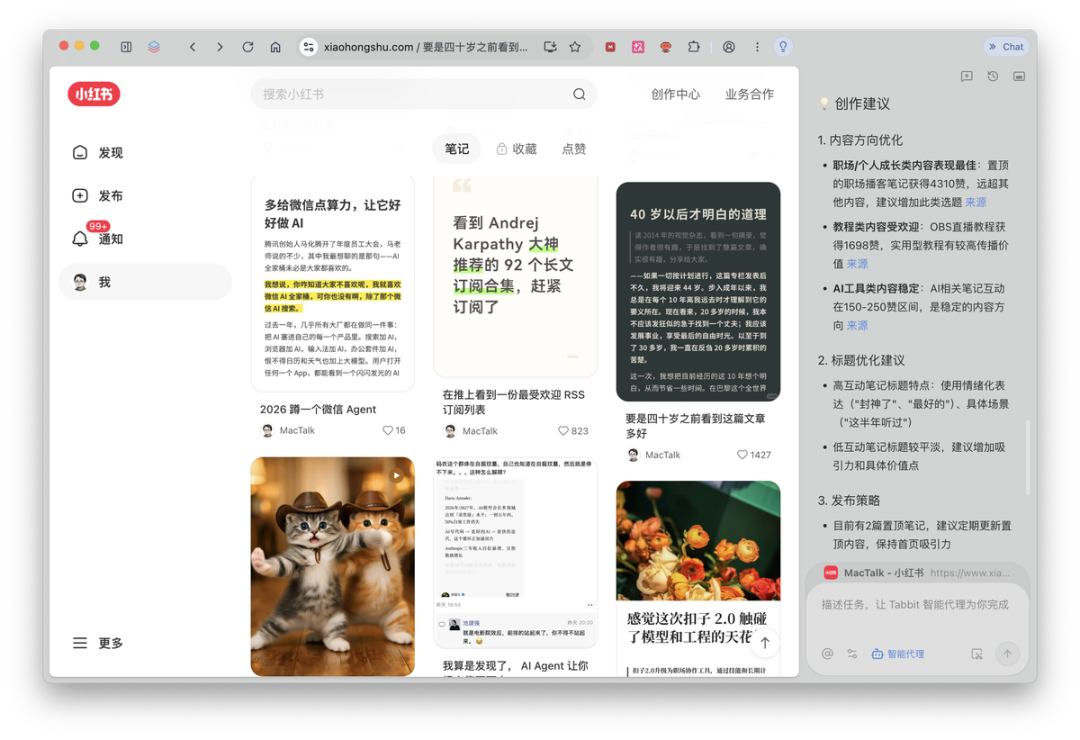Open 创作中心 creation center

[677, 94]
